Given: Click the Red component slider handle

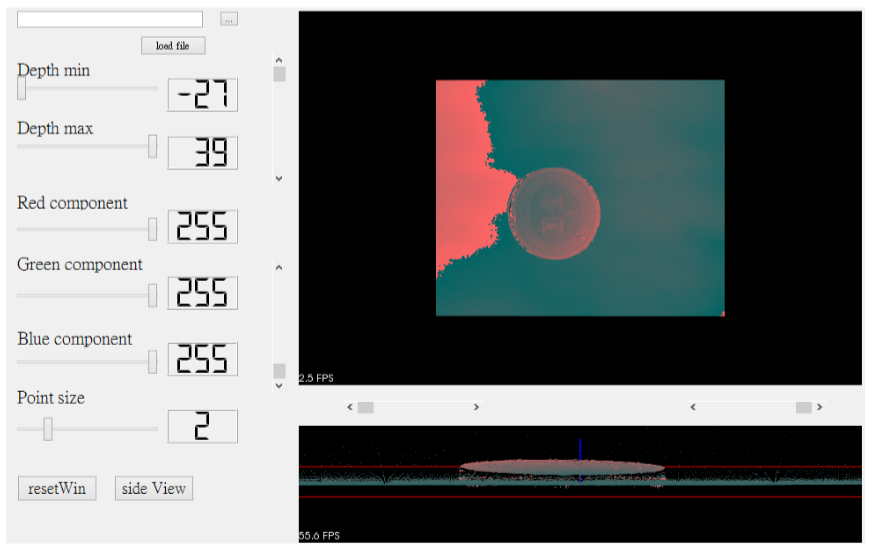Looking at the screenshot, I should tap(152, 229).
